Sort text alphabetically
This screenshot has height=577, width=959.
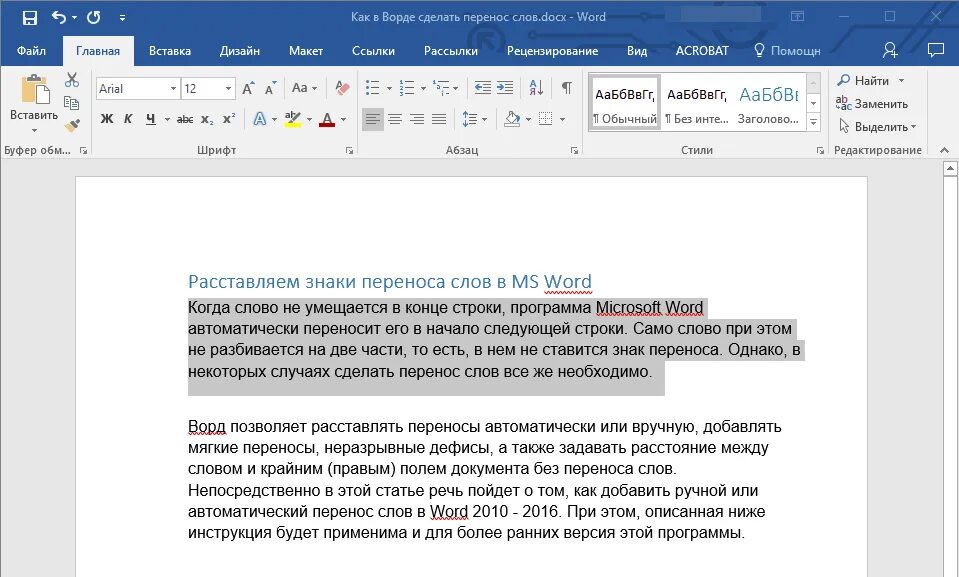pyautogui.click(x=536, y=88)
